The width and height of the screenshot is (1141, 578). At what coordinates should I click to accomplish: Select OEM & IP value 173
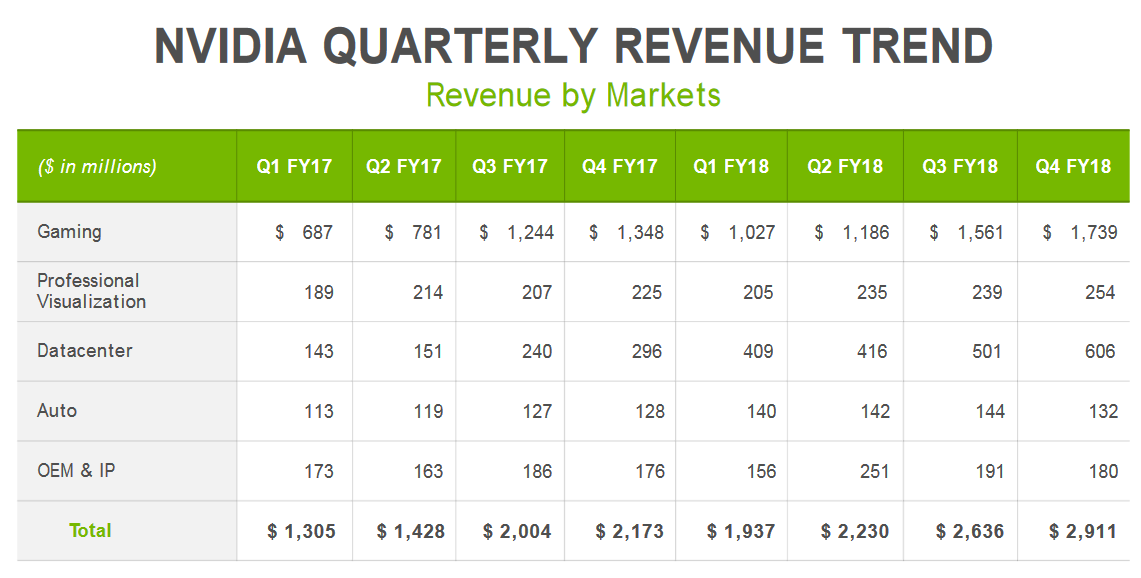[319, 471]
